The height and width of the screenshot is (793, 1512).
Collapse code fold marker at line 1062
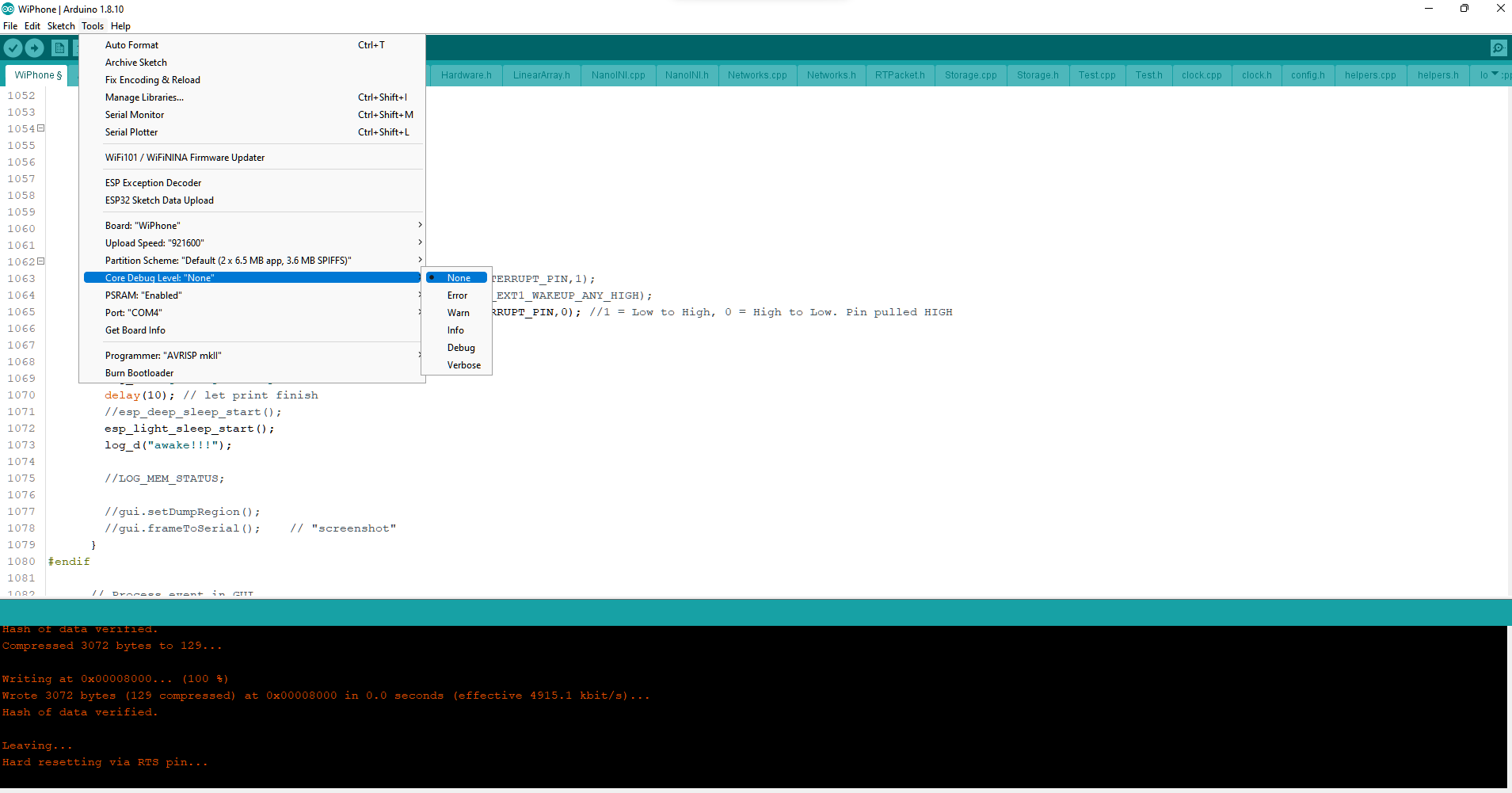[x=41, y=261]
